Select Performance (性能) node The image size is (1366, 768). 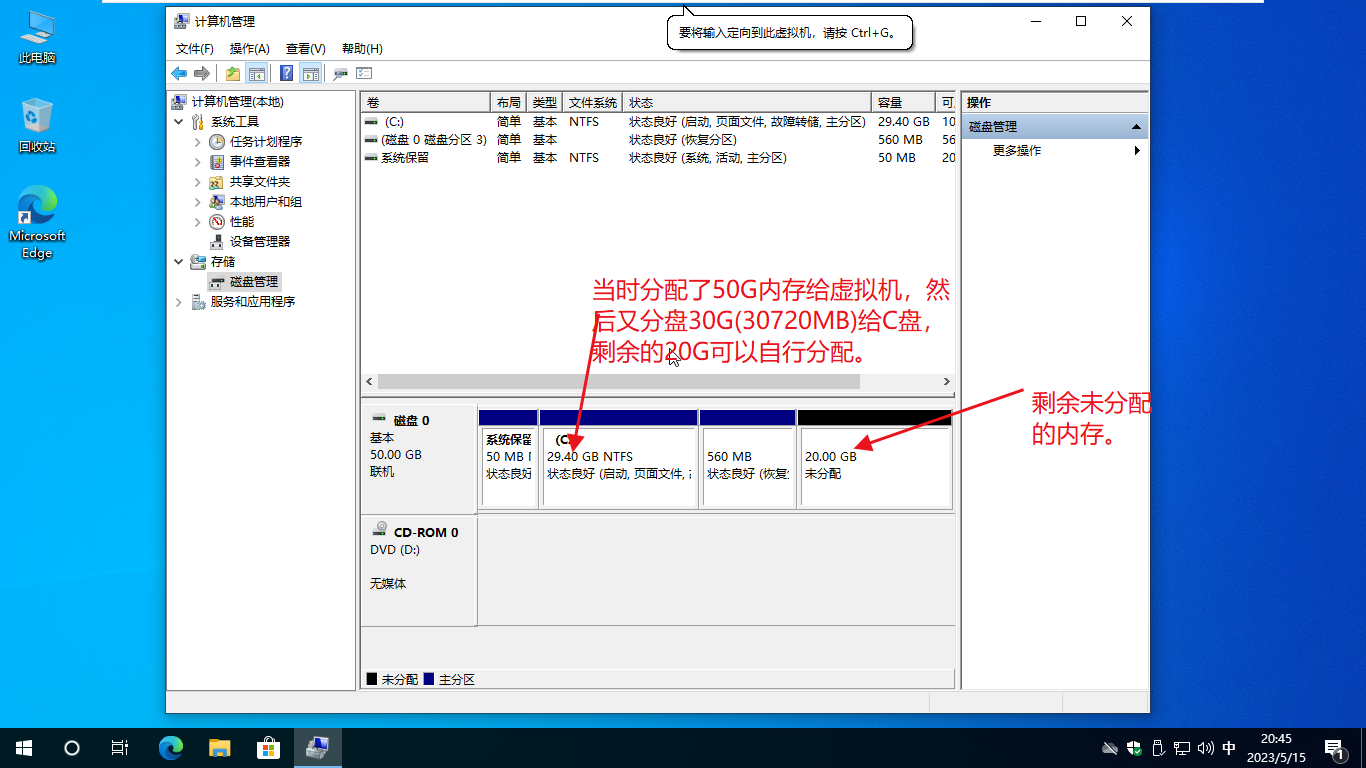(x=241, y=222)
